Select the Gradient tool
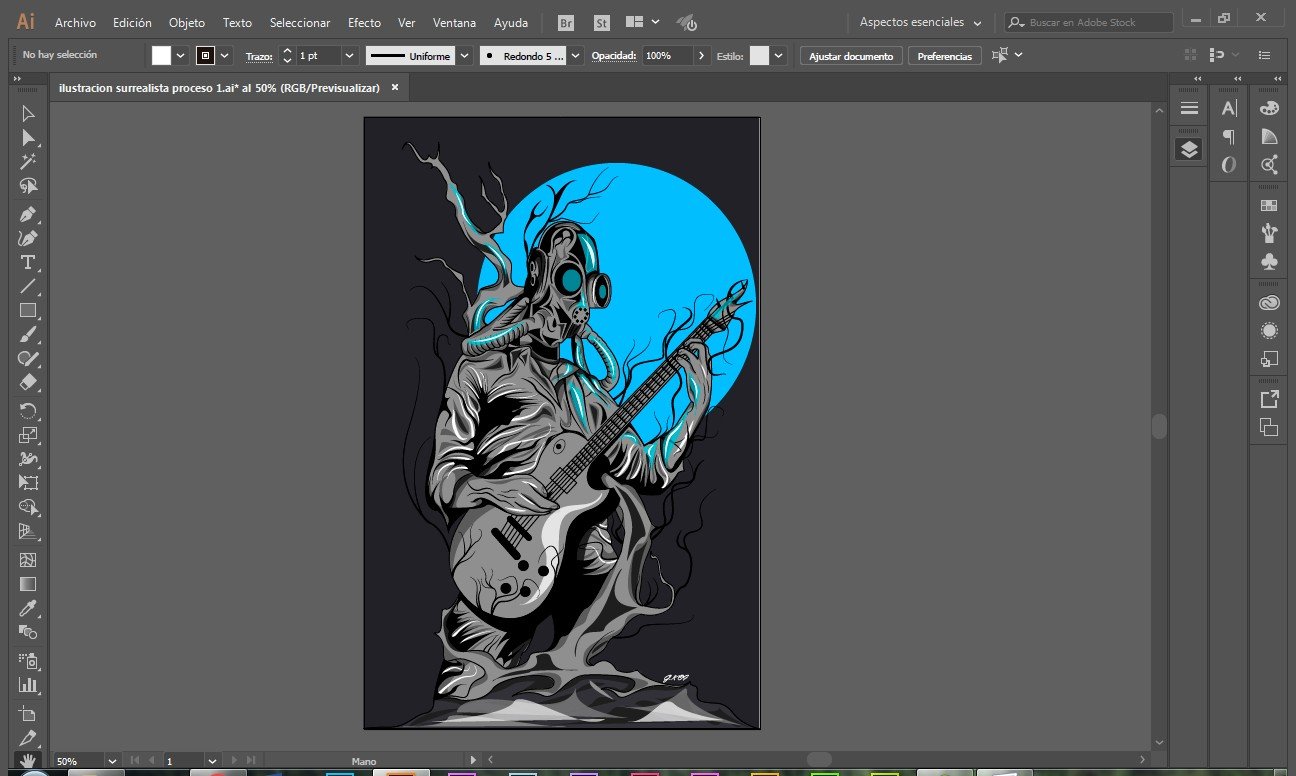Screen dimensions: 1296x776 (x=28, y=584)
